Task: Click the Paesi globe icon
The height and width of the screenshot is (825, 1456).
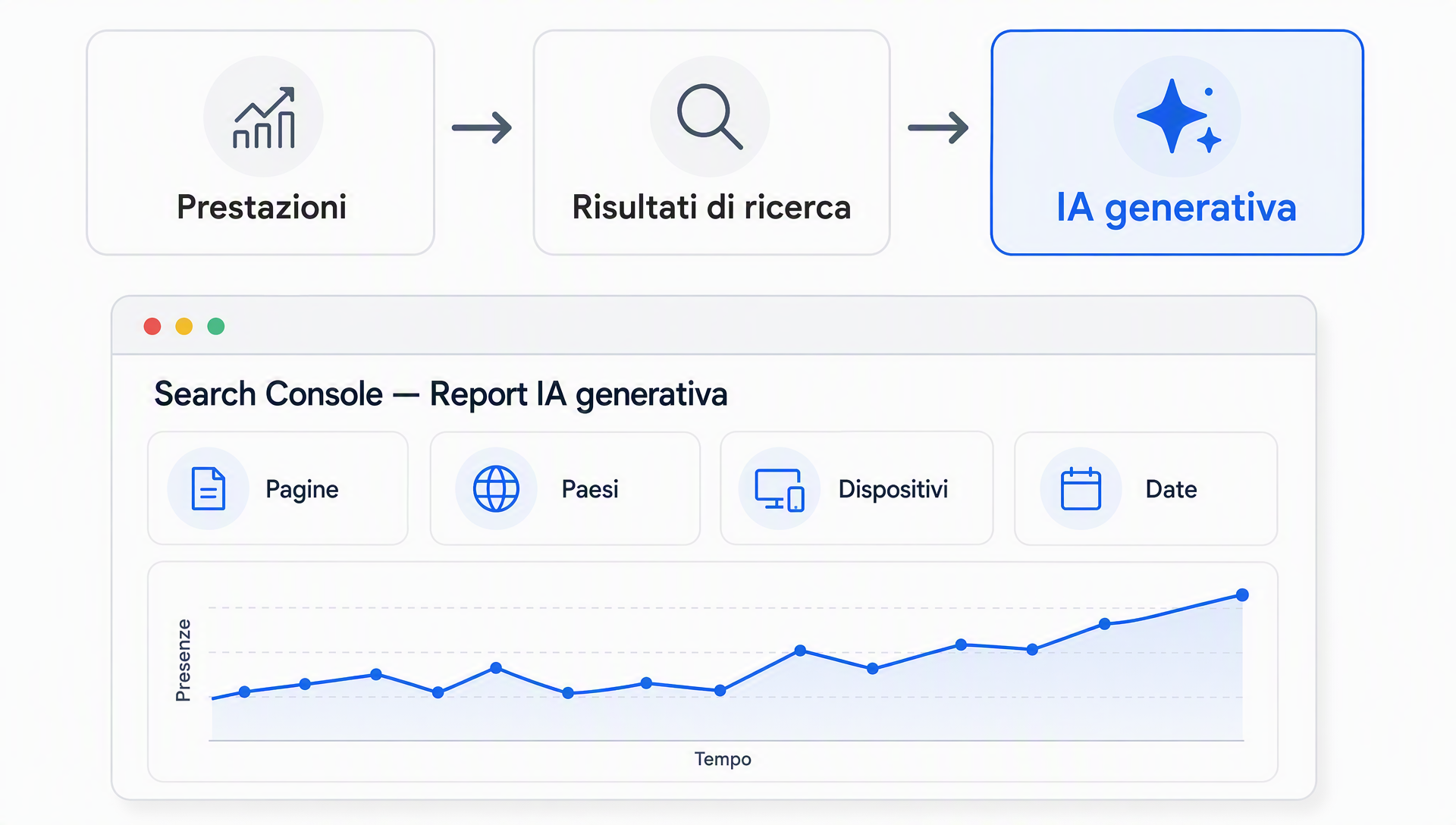Action: 496,488
